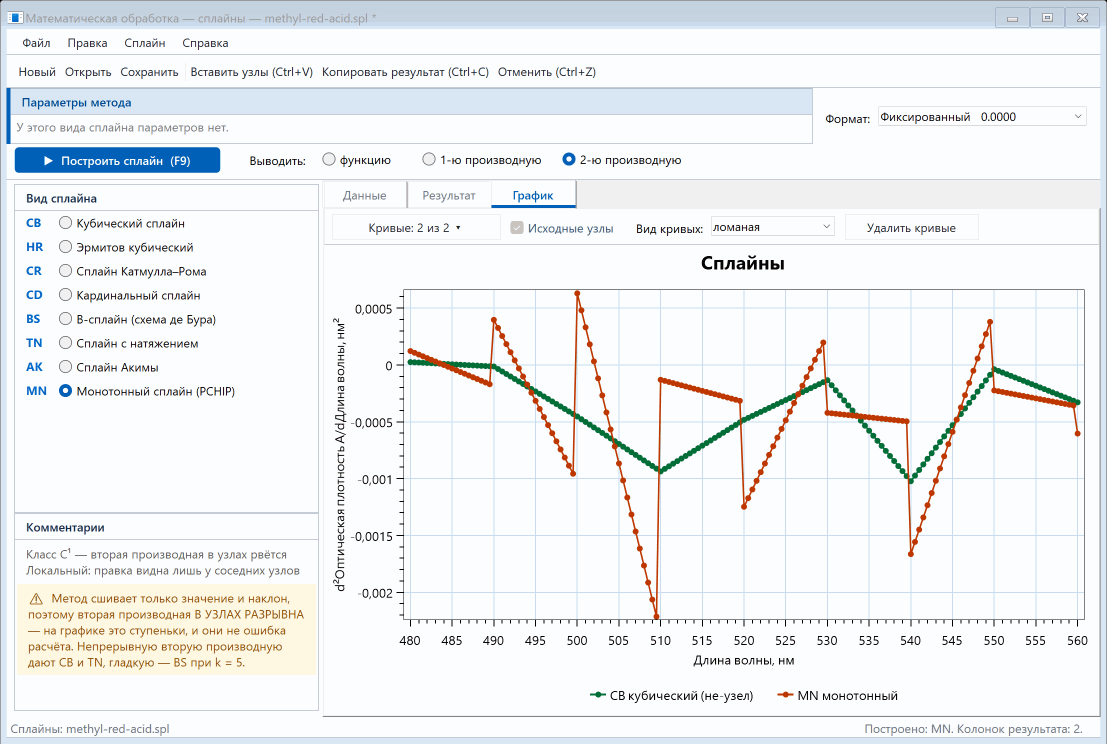The image size is (1107, 744).
Task: Expand the Кривые: 2 из 2 dropdown
Action: coord(415,228)
